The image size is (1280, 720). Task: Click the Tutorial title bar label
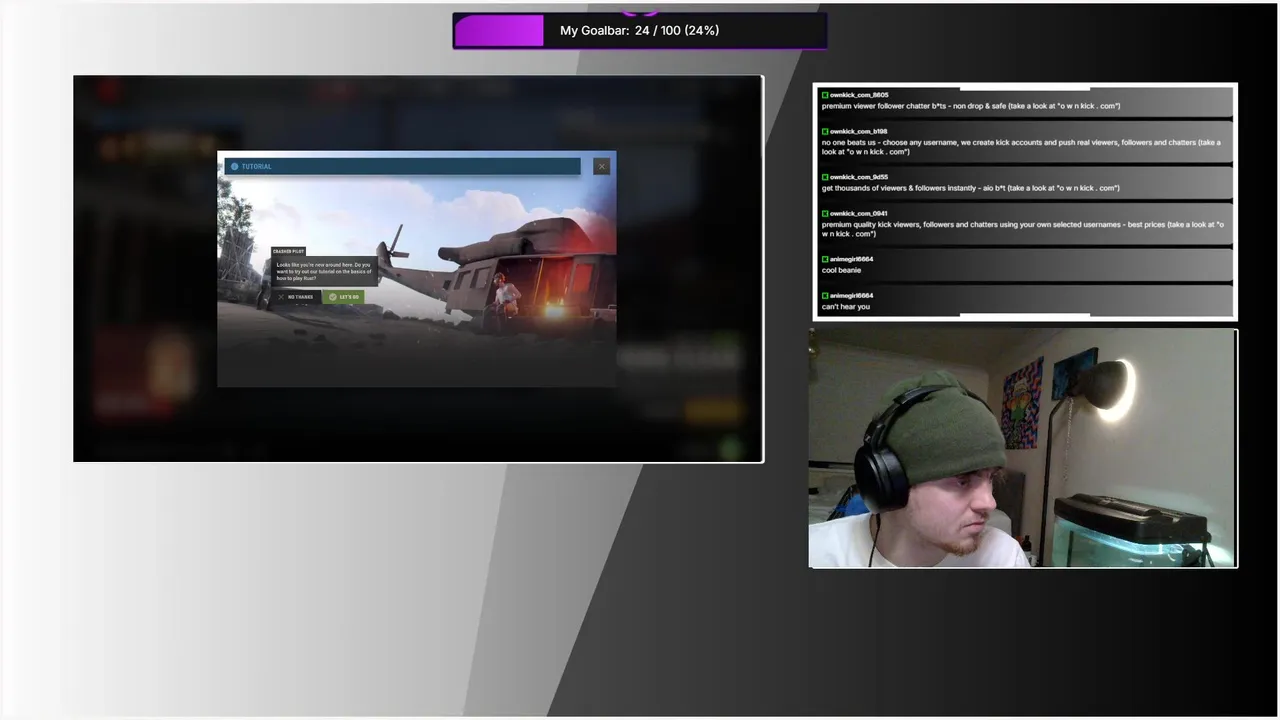[x=257, y=167]
